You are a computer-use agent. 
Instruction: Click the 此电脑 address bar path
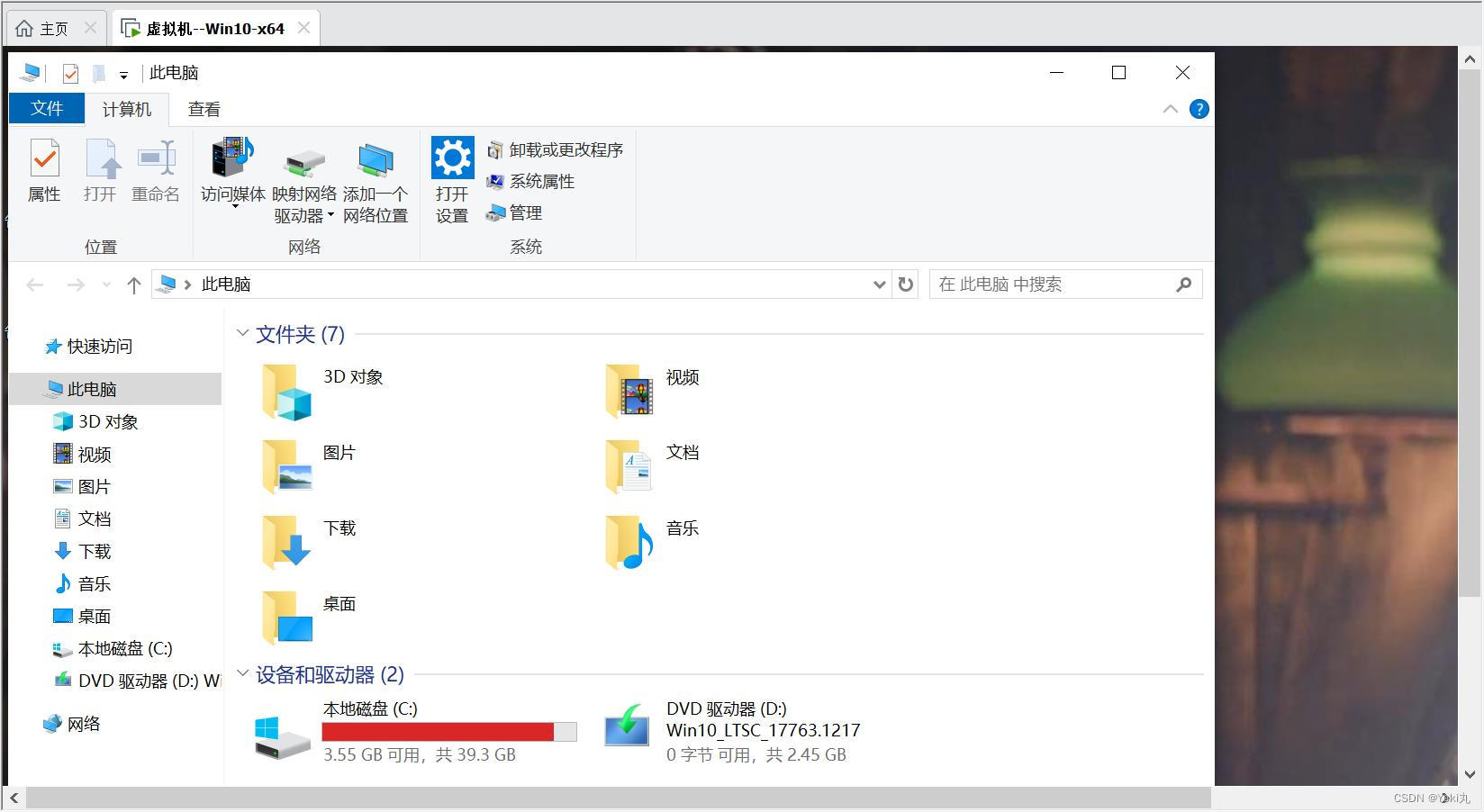pos(226,284)
